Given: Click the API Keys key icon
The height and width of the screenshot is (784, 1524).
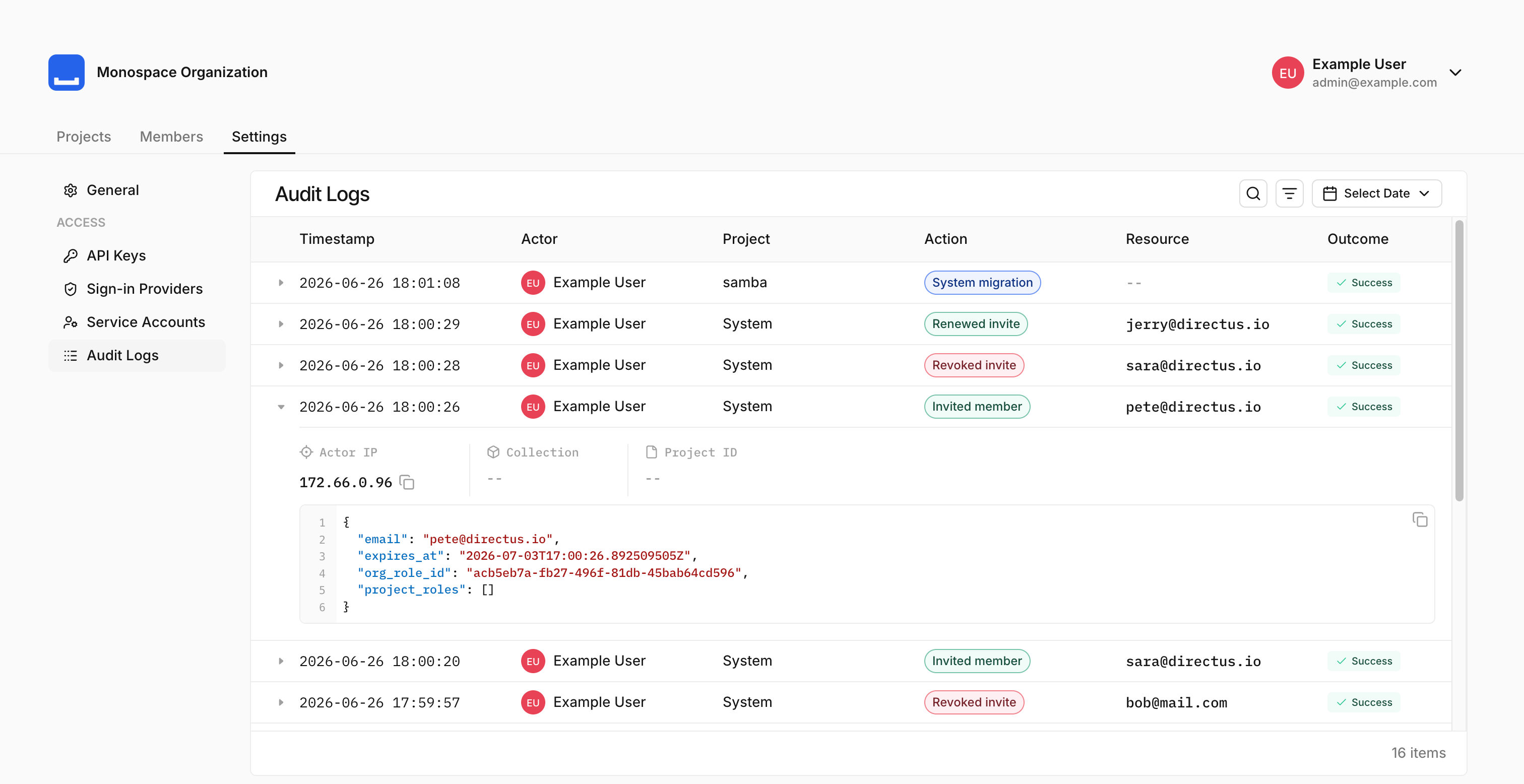Looking at the screenshot, I should coord(71,255).
